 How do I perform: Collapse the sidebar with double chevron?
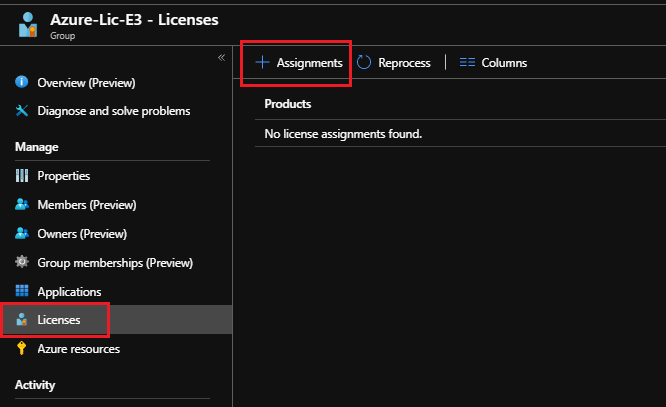click(221, 58)
